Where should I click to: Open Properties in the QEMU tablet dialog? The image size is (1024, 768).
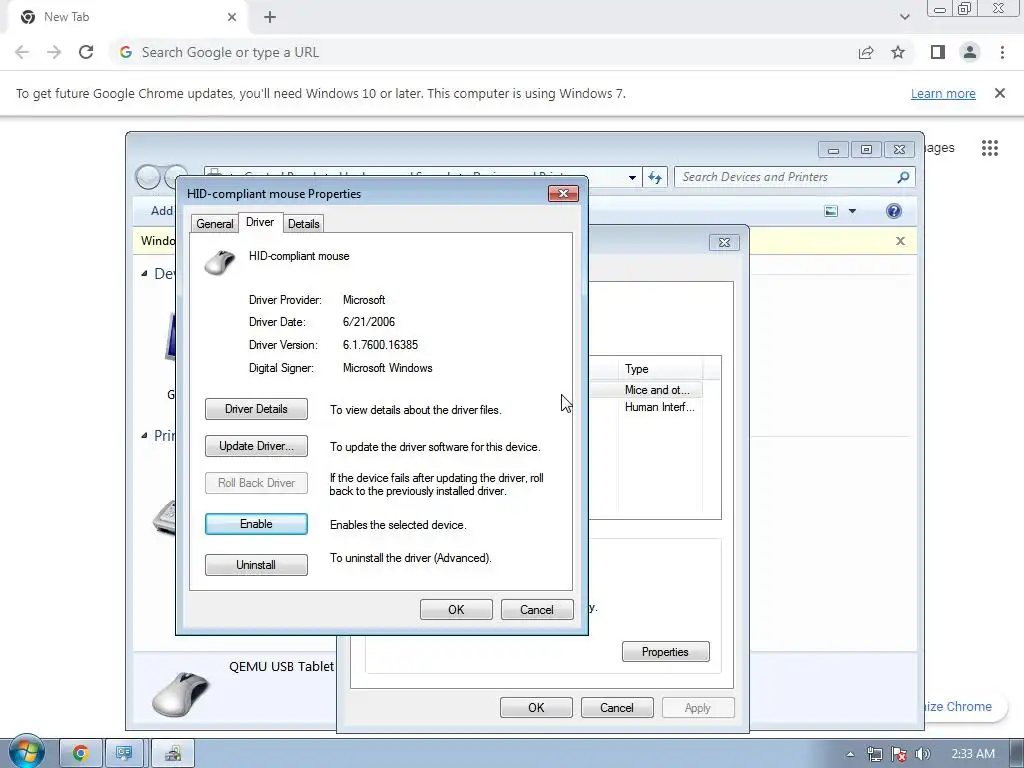[665, 652]
